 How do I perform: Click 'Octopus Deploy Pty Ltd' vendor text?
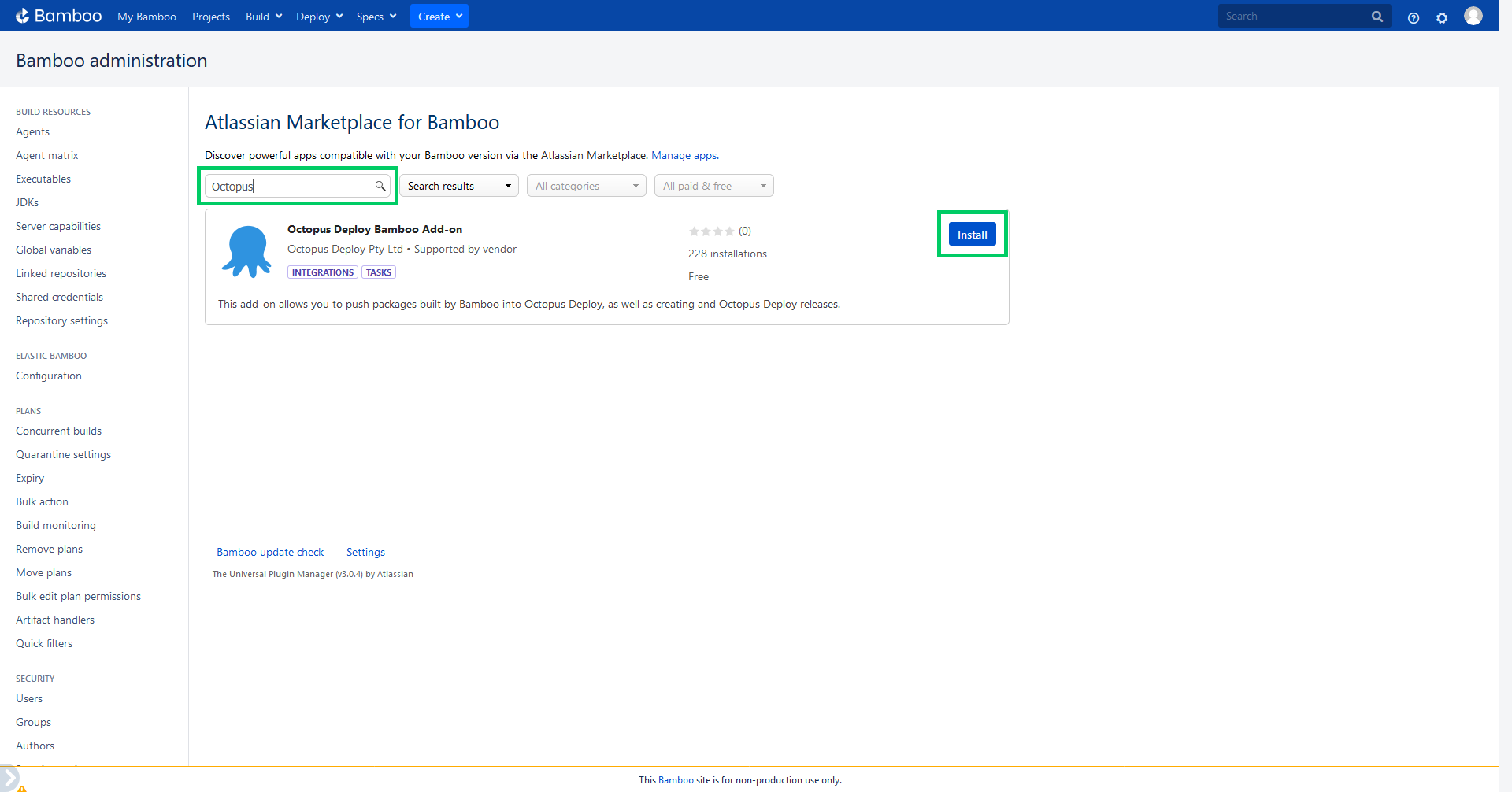click(345, 249)
